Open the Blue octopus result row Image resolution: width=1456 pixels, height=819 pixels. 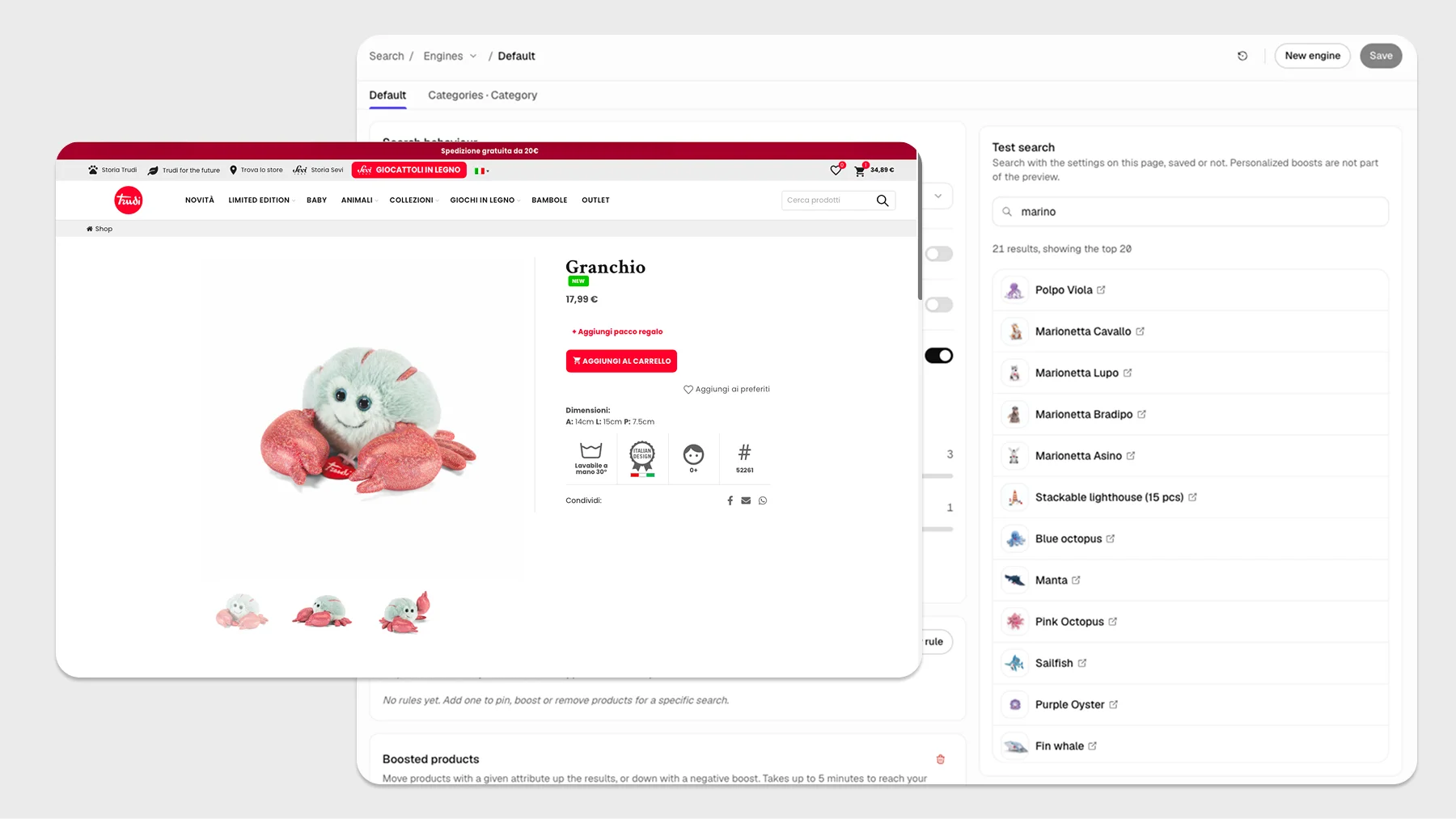(1190, 538)
